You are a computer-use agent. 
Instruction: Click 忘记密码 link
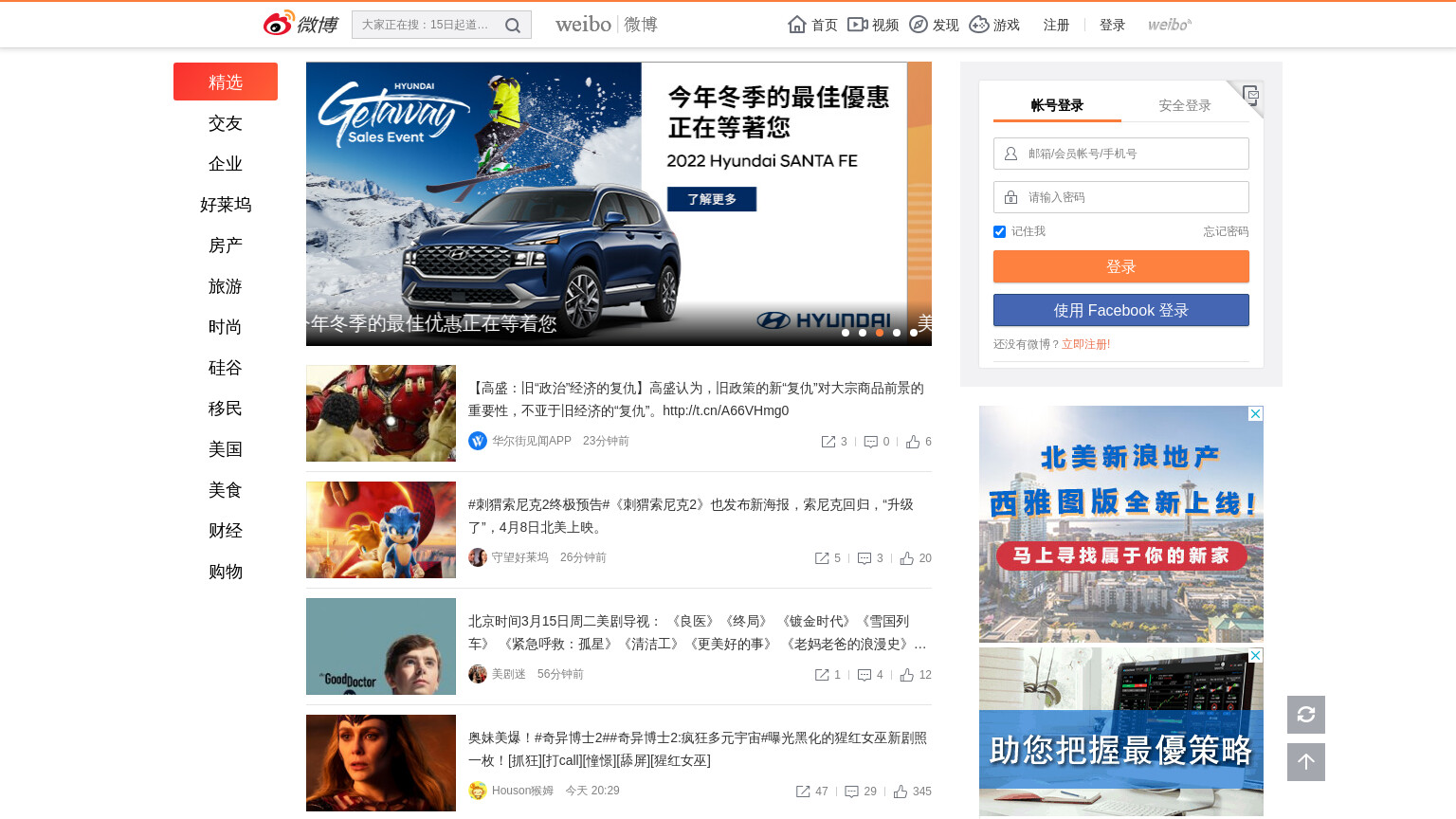click(1226, 231)
